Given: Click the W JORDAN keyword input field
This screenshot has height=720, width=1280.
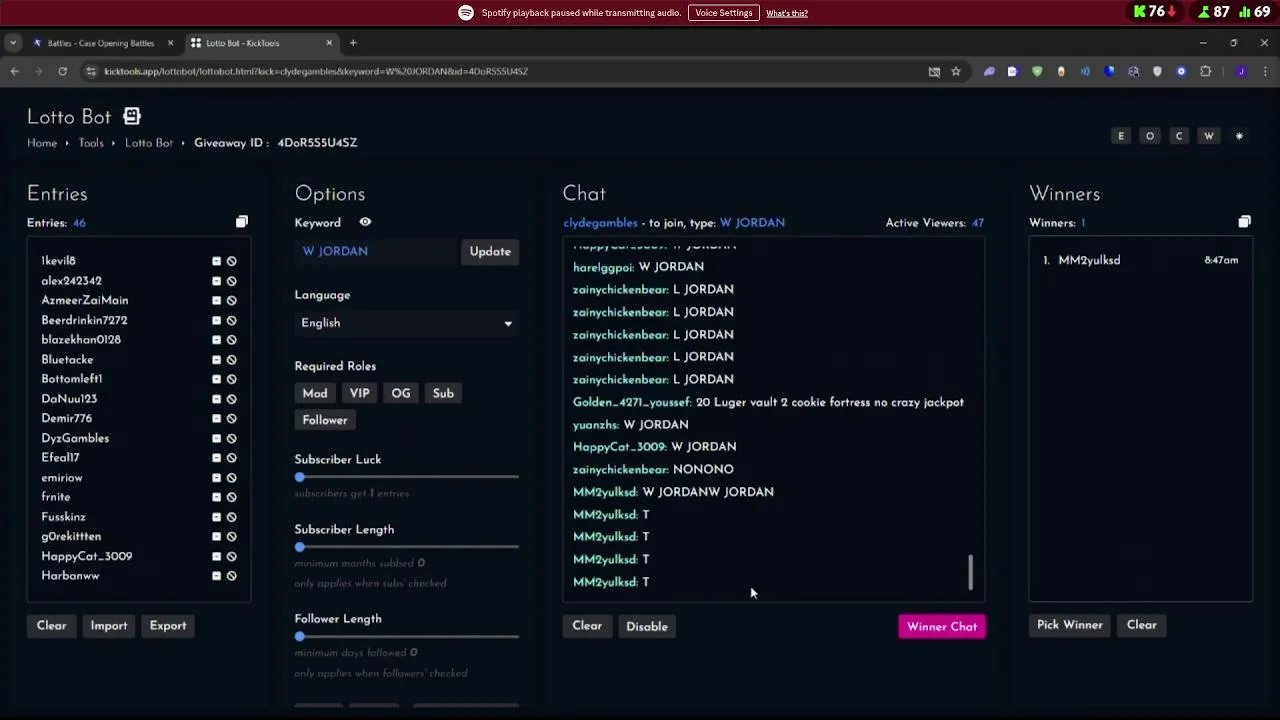Looking at the screenshot, I should click(x=376, y=251).
